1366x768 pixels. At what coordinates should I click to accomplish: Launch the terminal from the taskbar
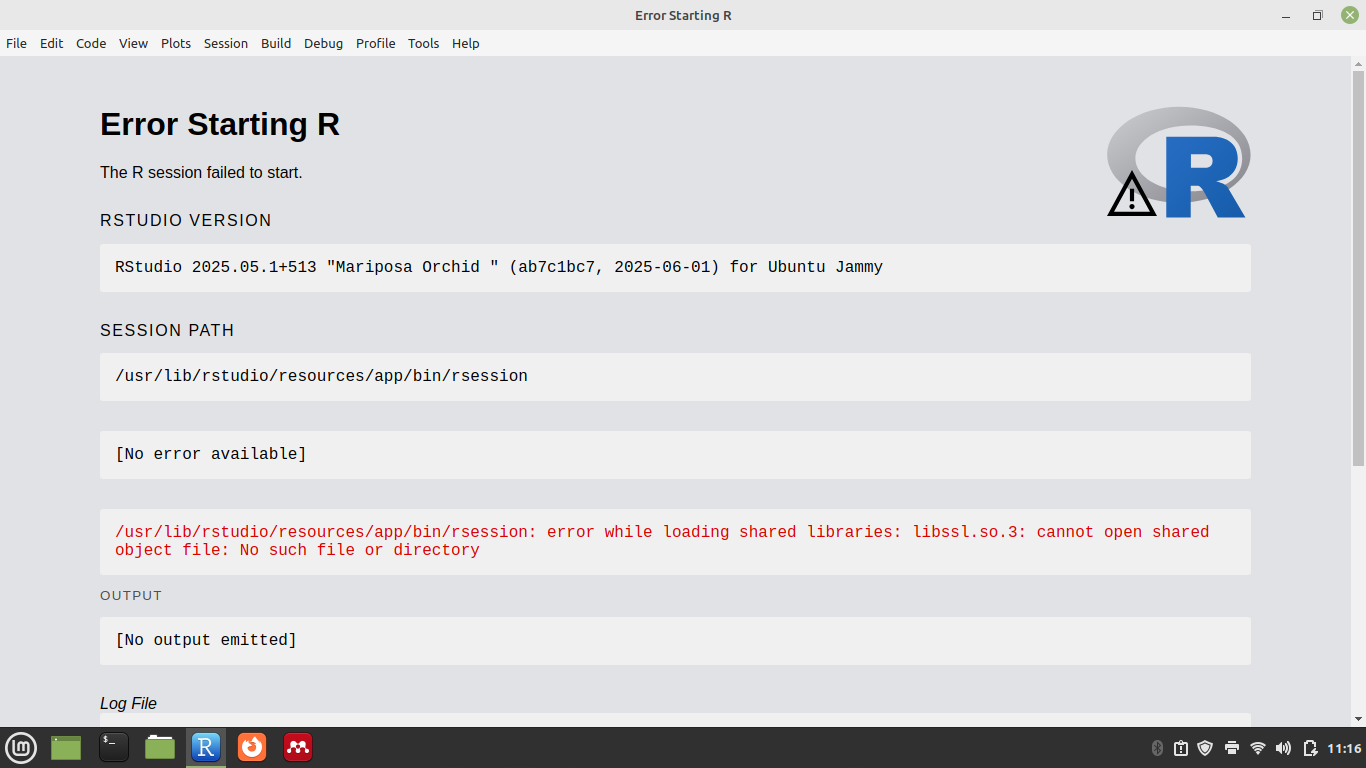tap(114, 747)
